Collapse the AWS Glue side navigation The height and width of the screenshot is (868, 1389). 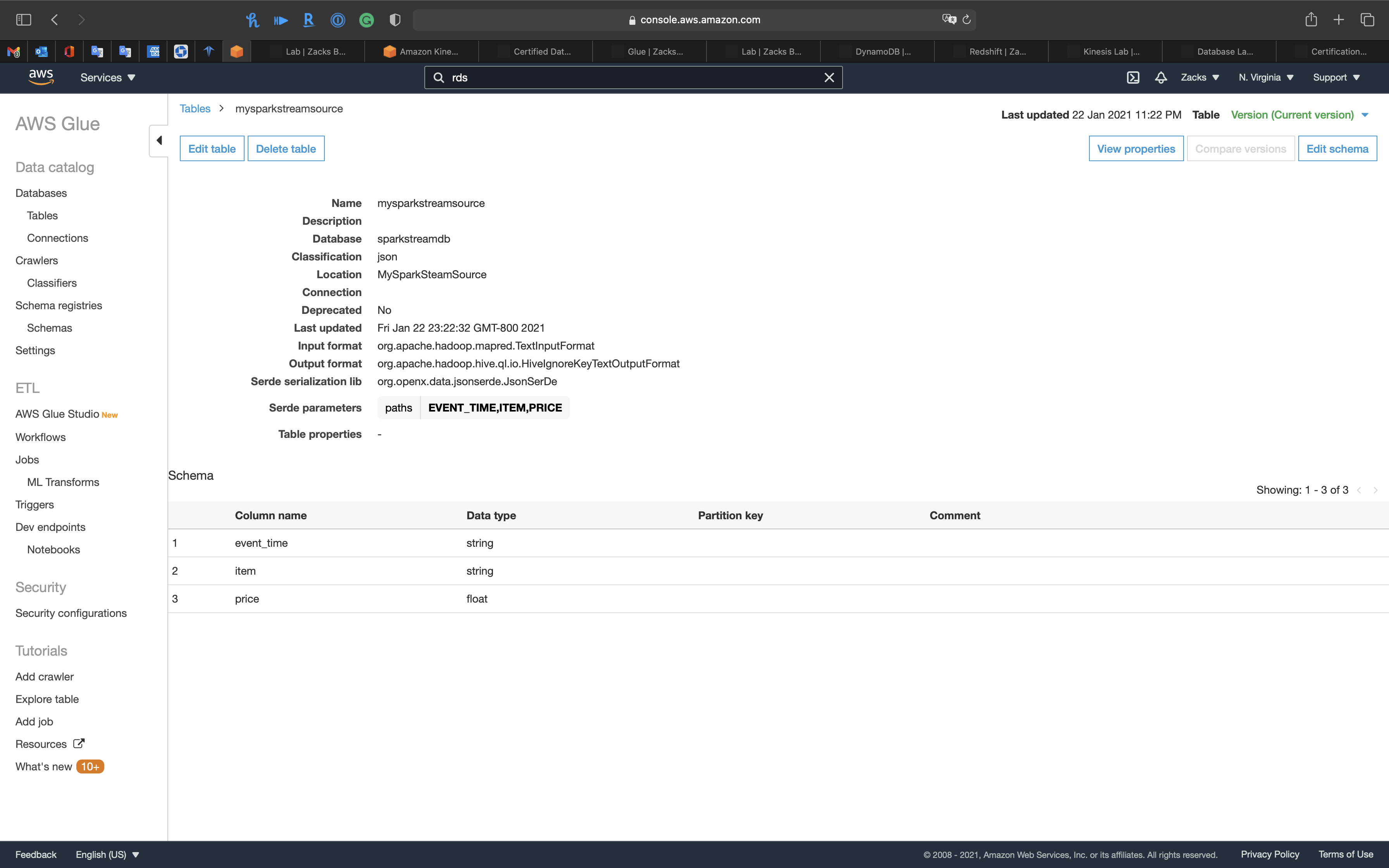tap(159, 141)
